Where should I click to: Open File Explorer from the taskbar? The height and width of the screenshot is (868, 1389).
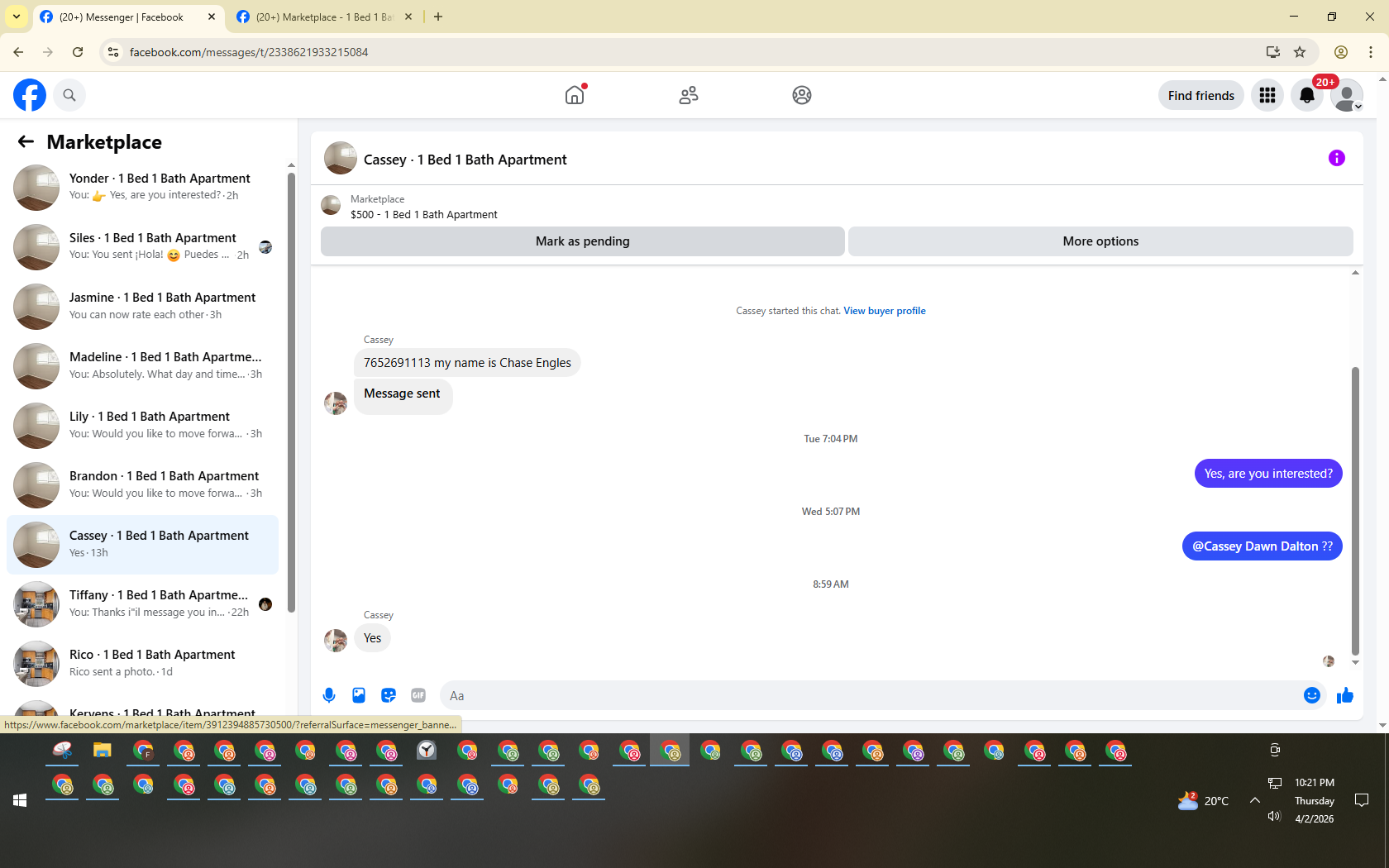103,751
